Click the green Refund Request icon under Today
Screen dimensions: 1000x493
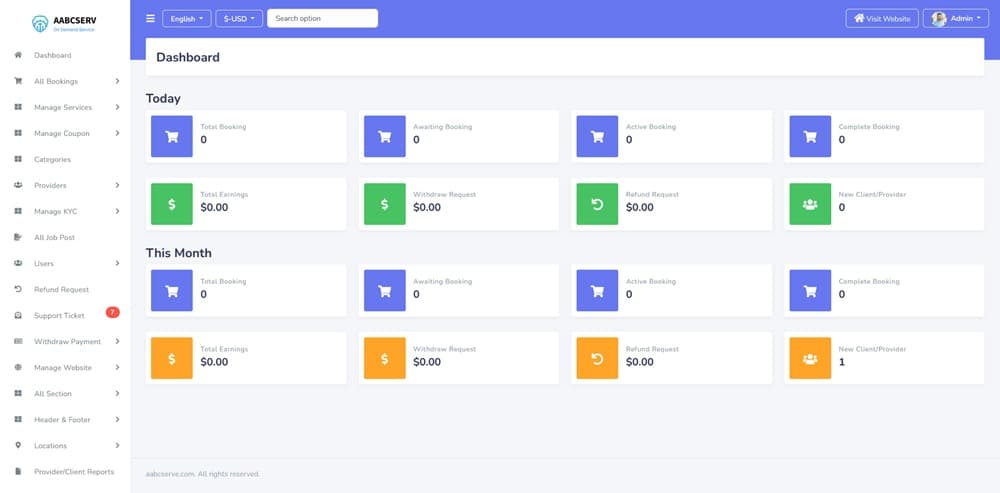[597, 204]
